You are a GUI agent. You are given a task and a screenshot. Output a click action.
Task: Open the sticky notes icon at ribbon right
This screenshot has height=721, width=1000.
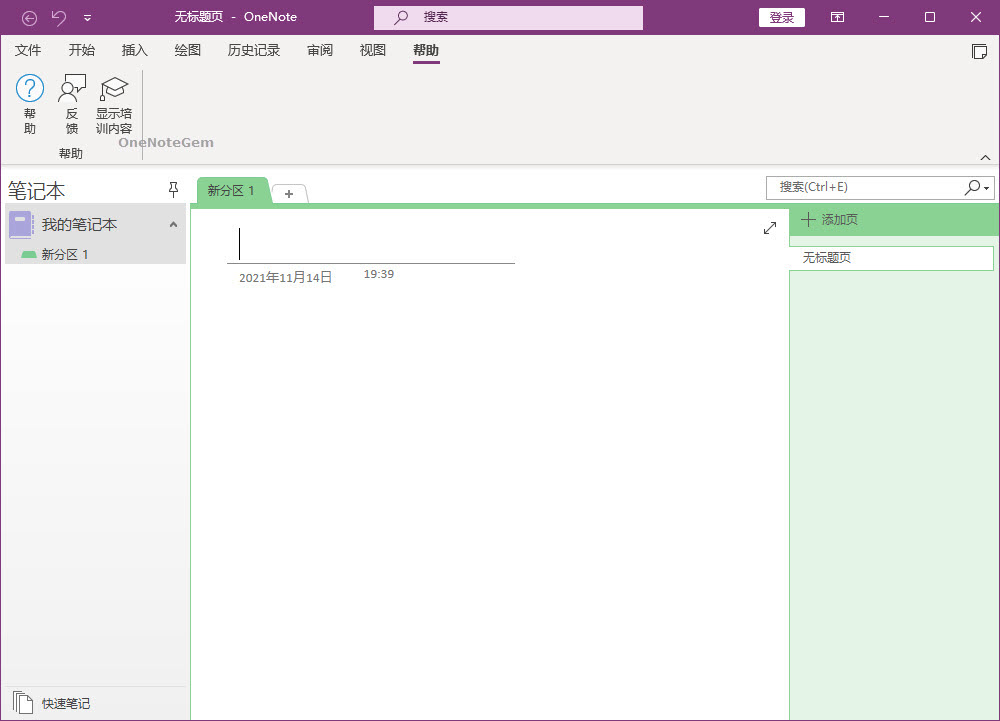point(979,51)
